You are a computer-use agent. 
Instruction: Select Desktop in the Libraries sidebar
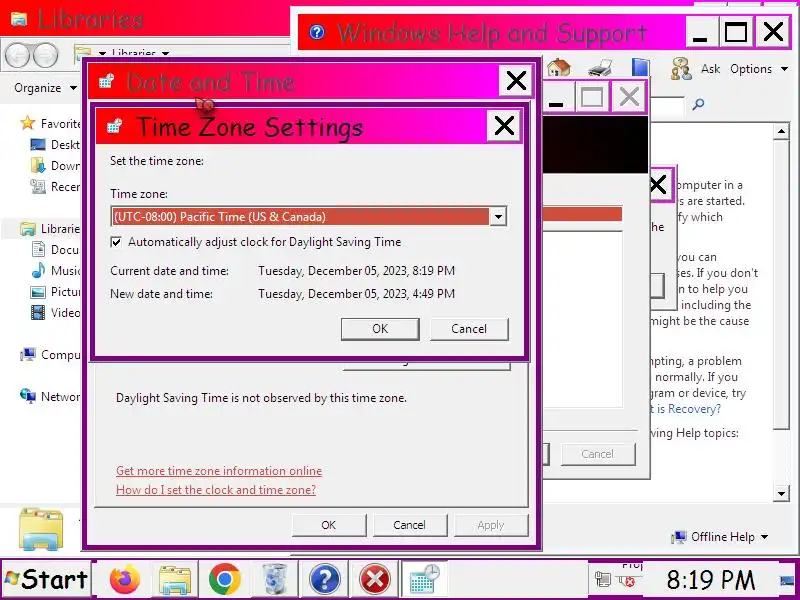pos(55,145)
